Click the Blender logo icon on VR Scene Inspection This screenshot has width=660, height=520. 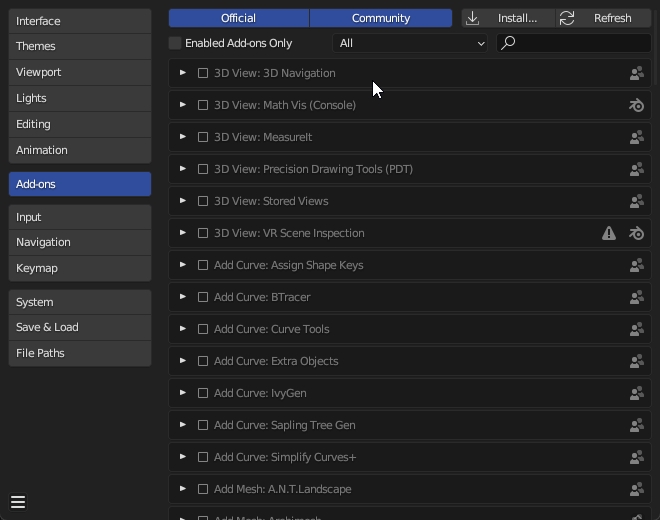636,233
